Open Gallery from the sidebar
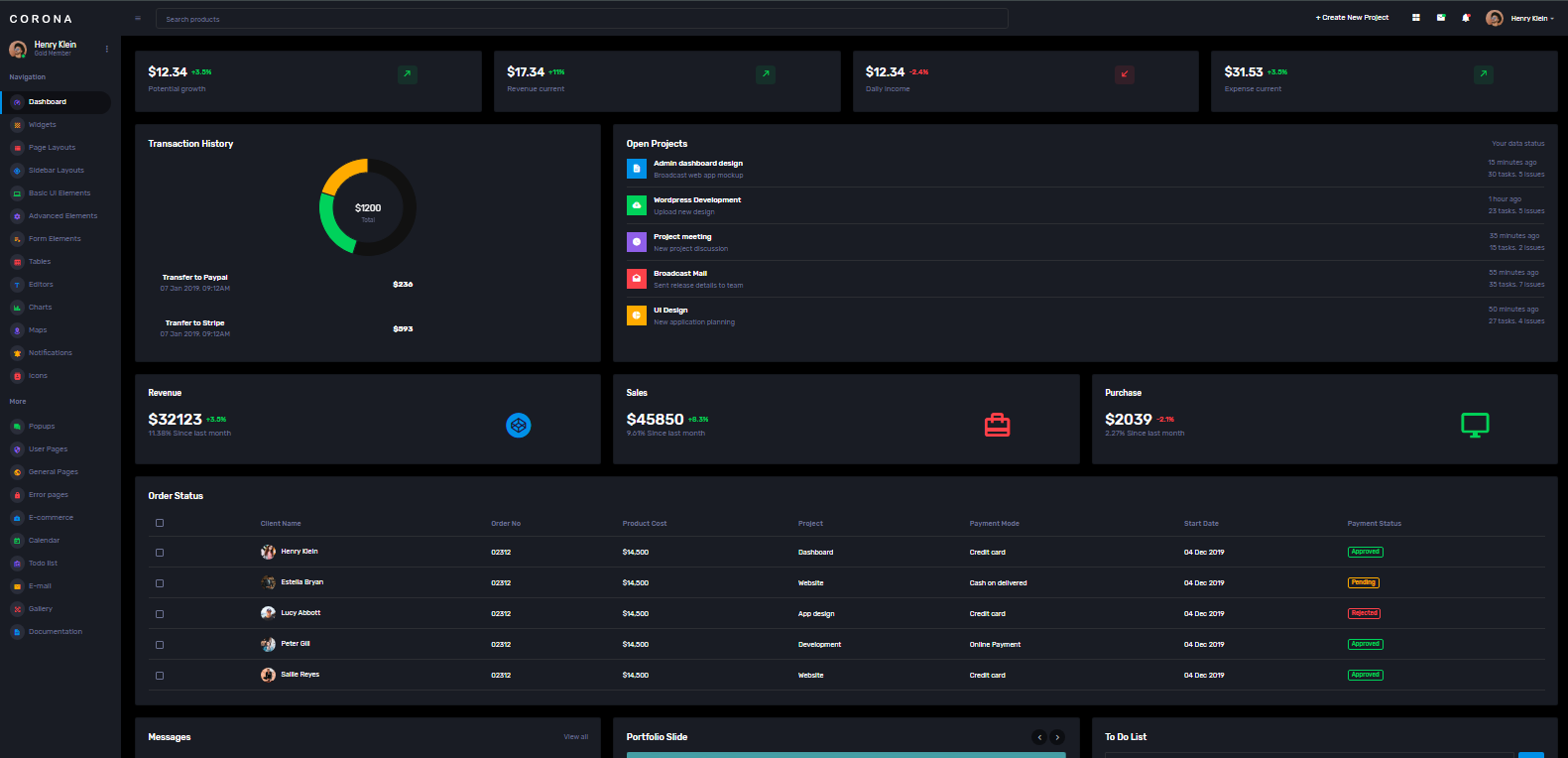The width and height of the screenshot is (1568, 758). [x=56, y=609]
